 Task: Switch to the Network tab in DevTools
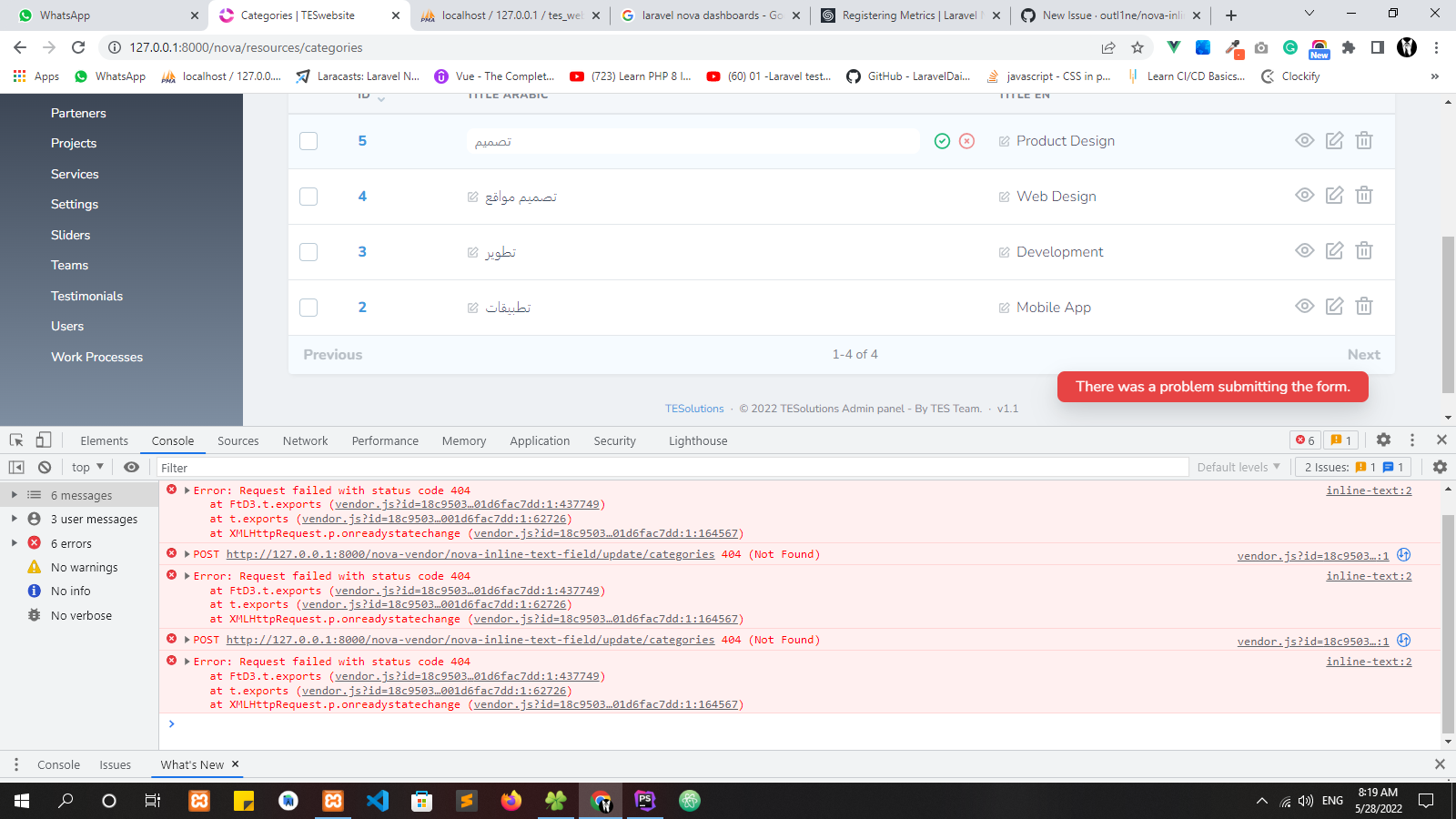coord(305,440)
